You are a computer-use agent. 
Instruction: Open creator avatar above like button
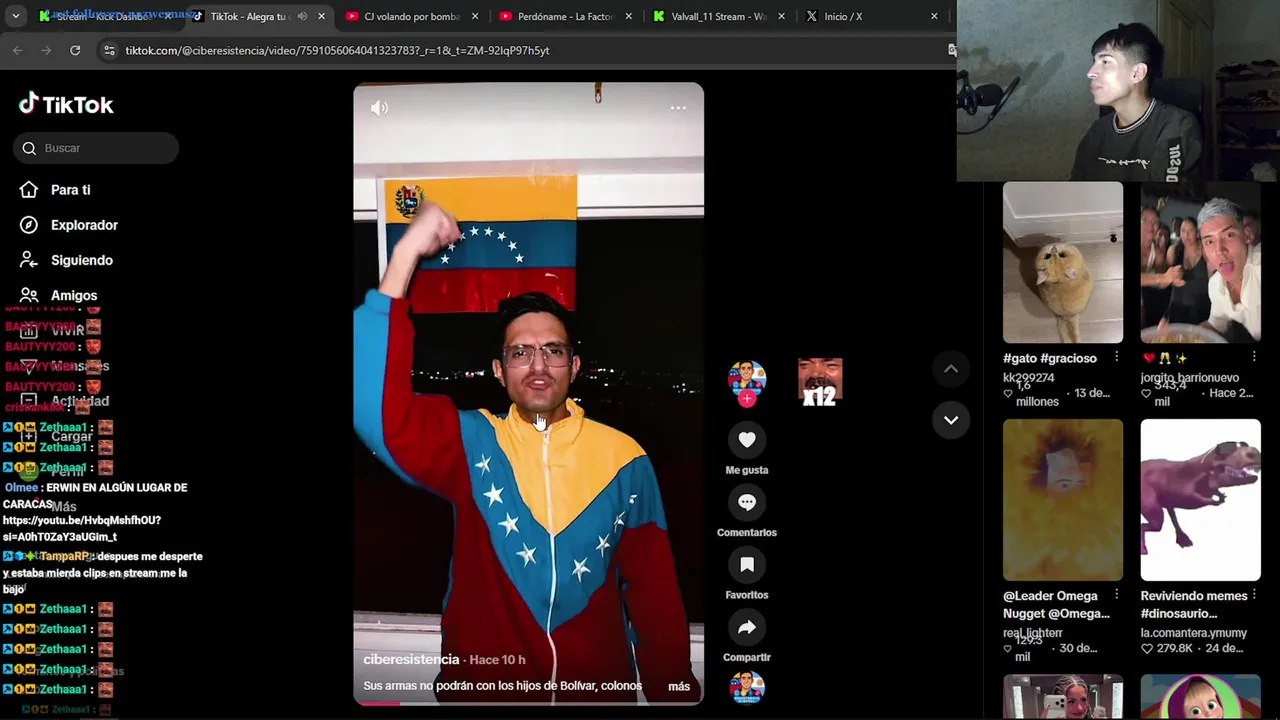(x=747, y=378)
